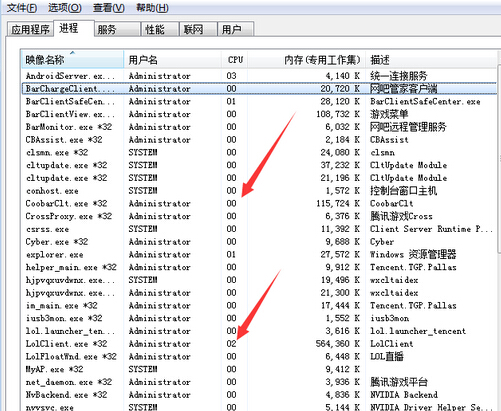Select the conhost.exe process row
Screen dimensions: 501x411
[x=259, y=191]
